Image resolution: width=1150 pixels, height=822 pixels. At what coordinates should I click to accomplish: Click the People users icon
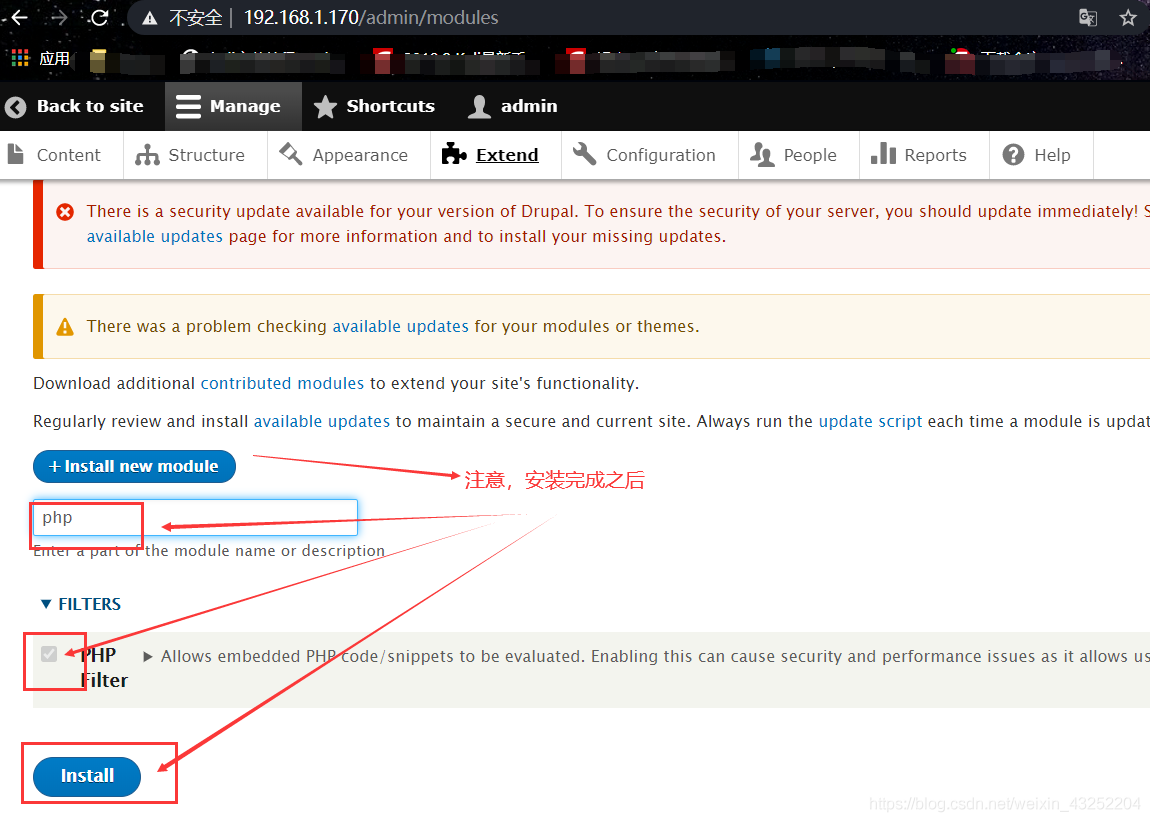762,155
